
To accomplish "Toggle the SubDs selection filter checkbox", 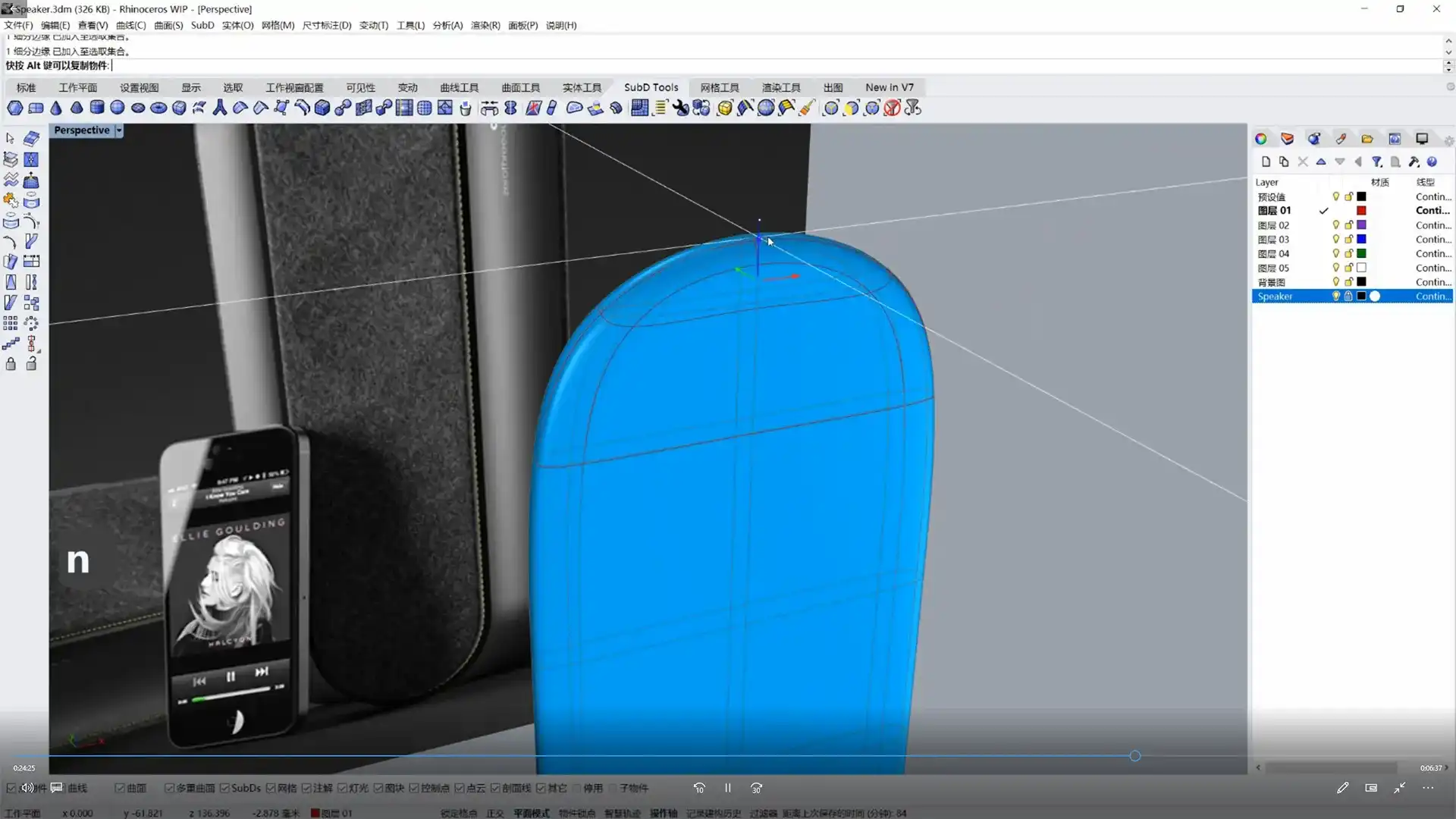I will (225, 788).
